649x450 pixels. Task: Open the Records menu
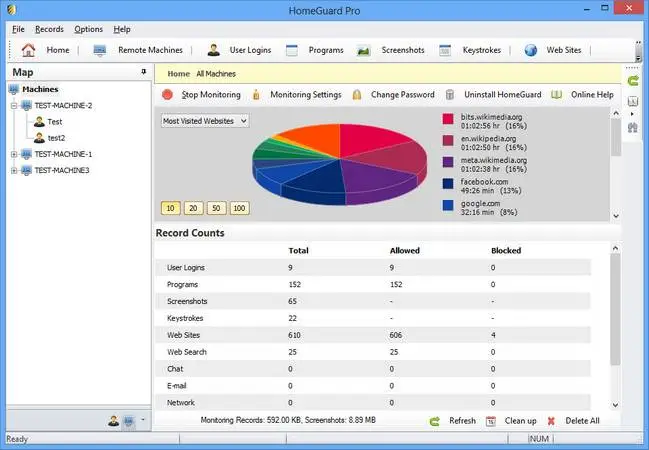pos(49,29)
